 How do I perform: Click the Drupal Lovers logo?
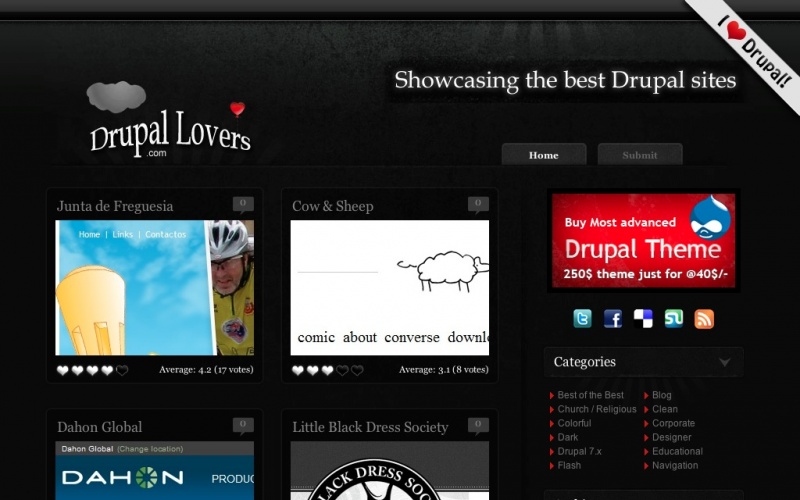click(170, 121)
